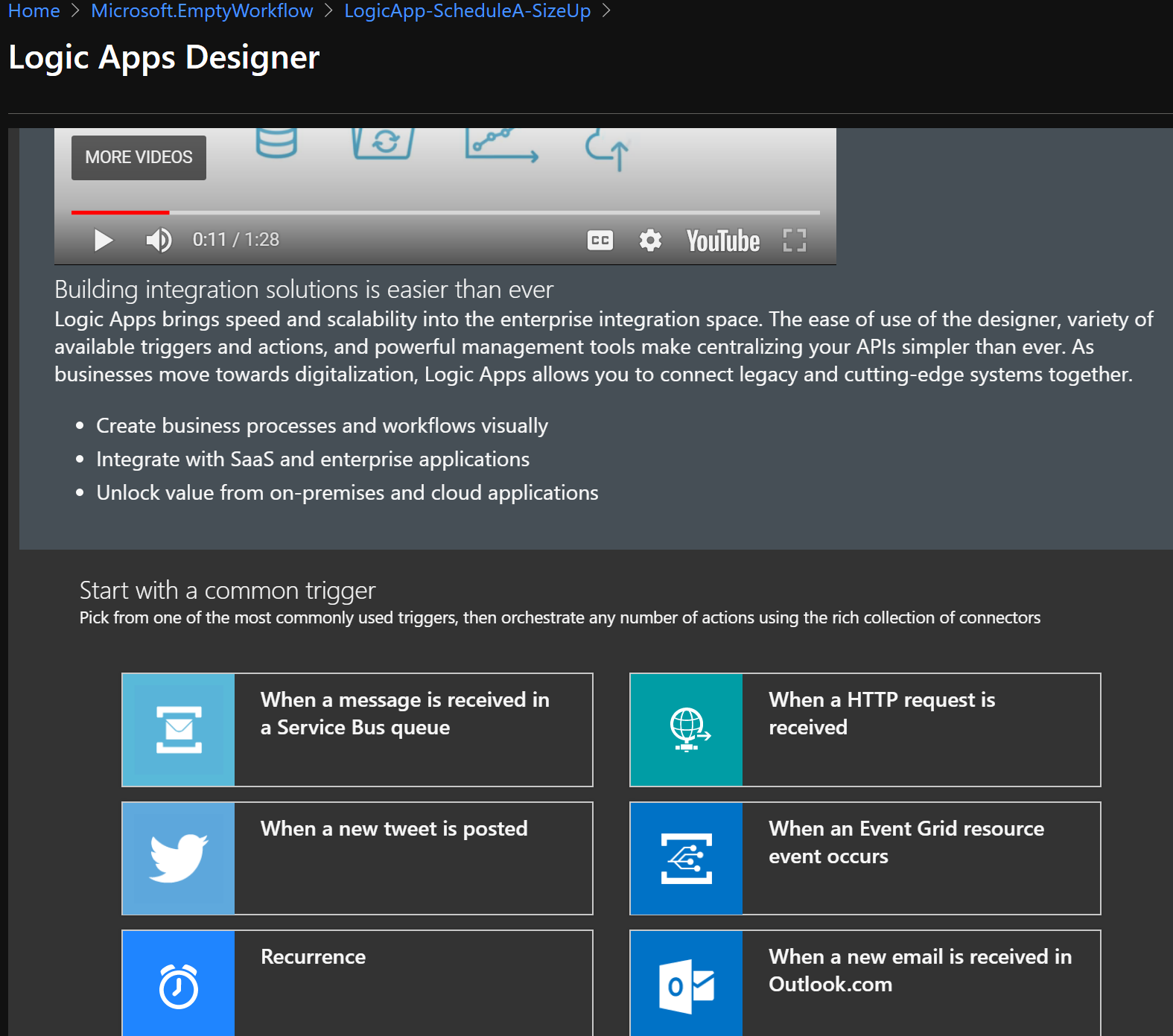Mute the video volume speaker icon
1173x1036 pixels.
(x=159, y=240)
